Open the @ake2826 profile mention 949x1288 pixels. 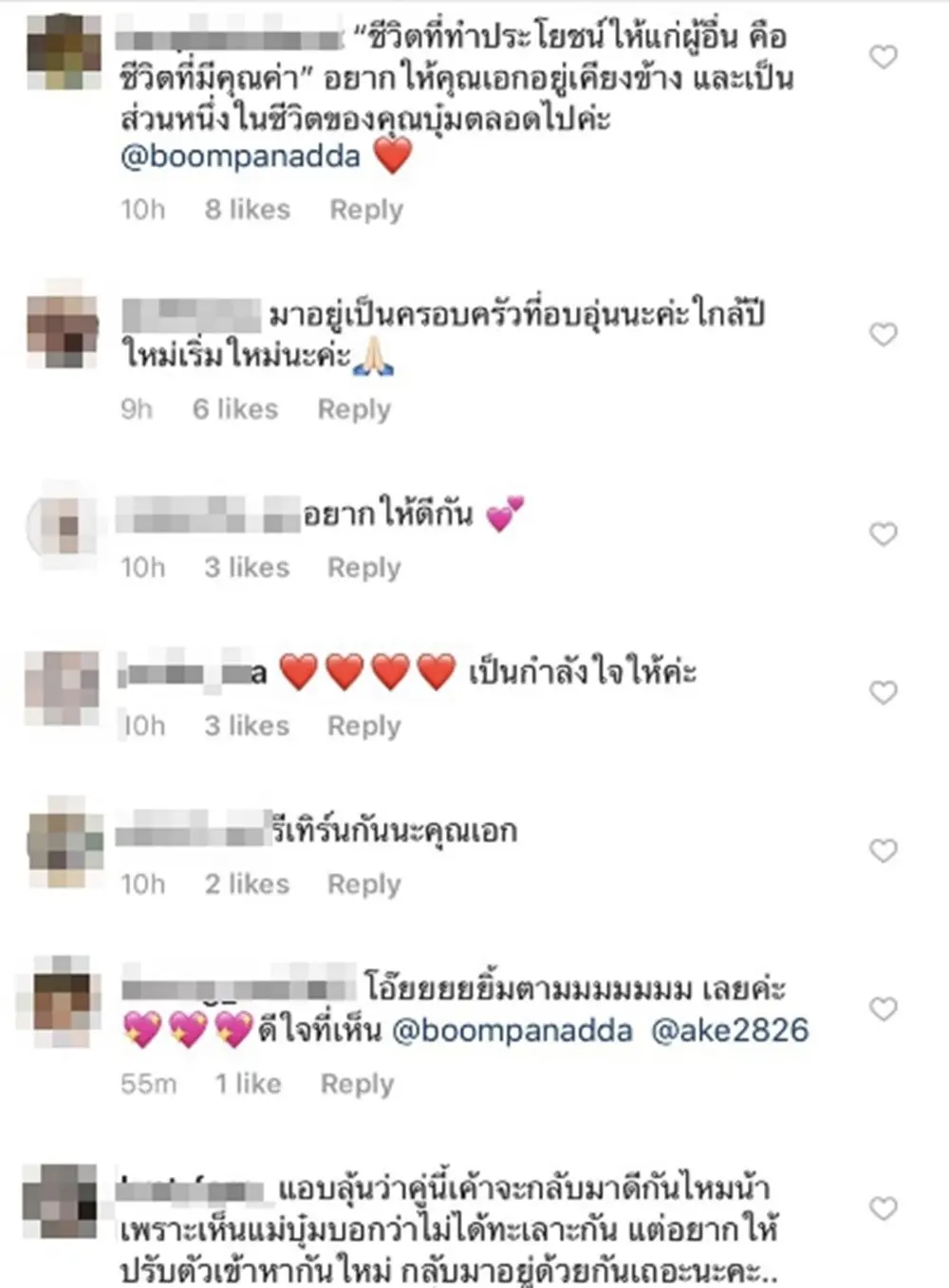coord(730,1031)
